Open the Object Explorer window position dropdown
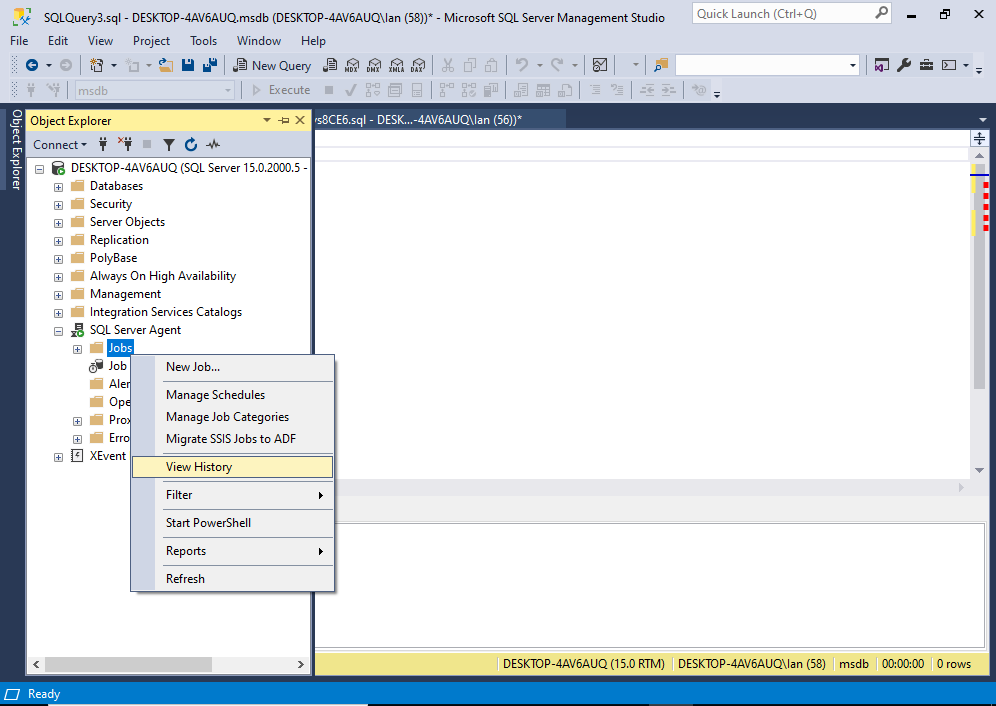 [x=267, y=120]
